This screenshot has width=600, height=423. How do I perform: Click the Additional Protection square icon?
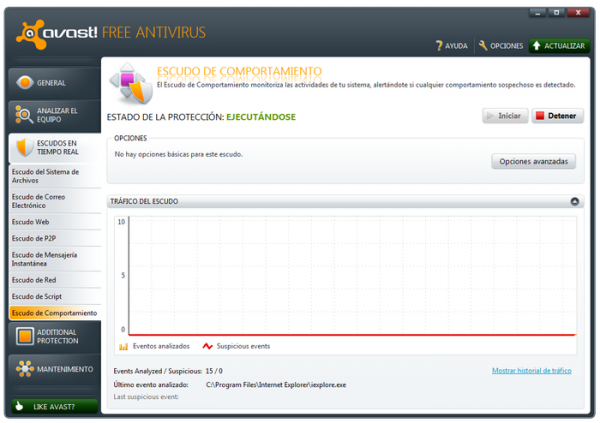(25, 336)
